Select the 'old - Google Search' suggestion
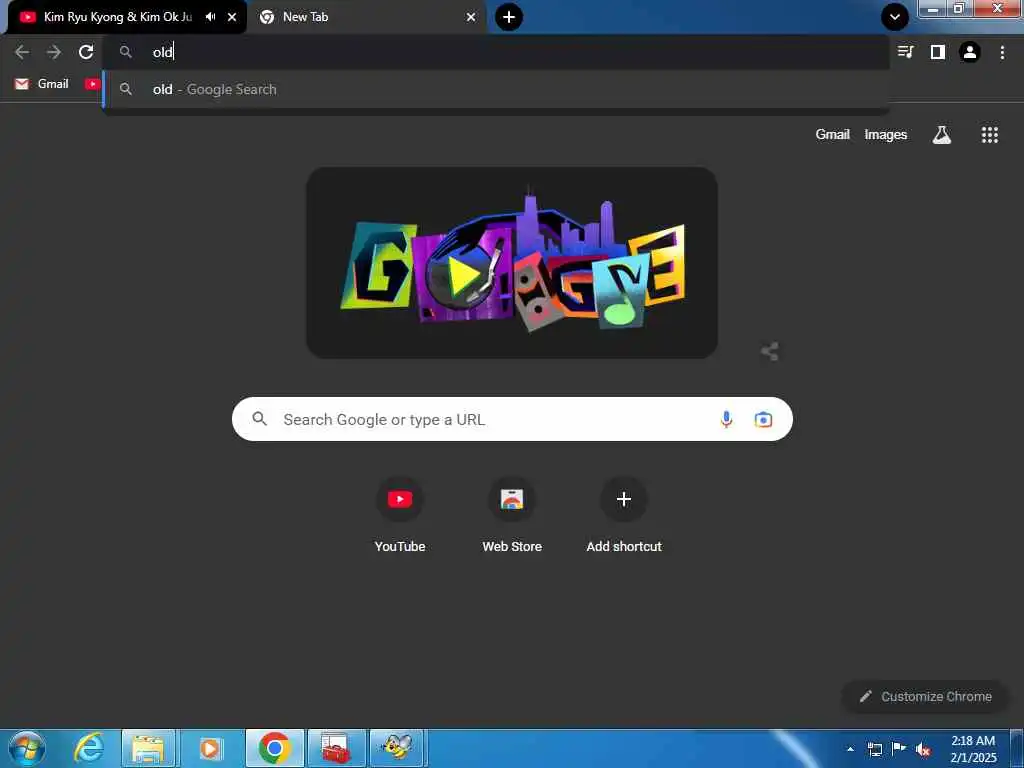This screenshot has height=768, width=1024. [x=496, y=89]
